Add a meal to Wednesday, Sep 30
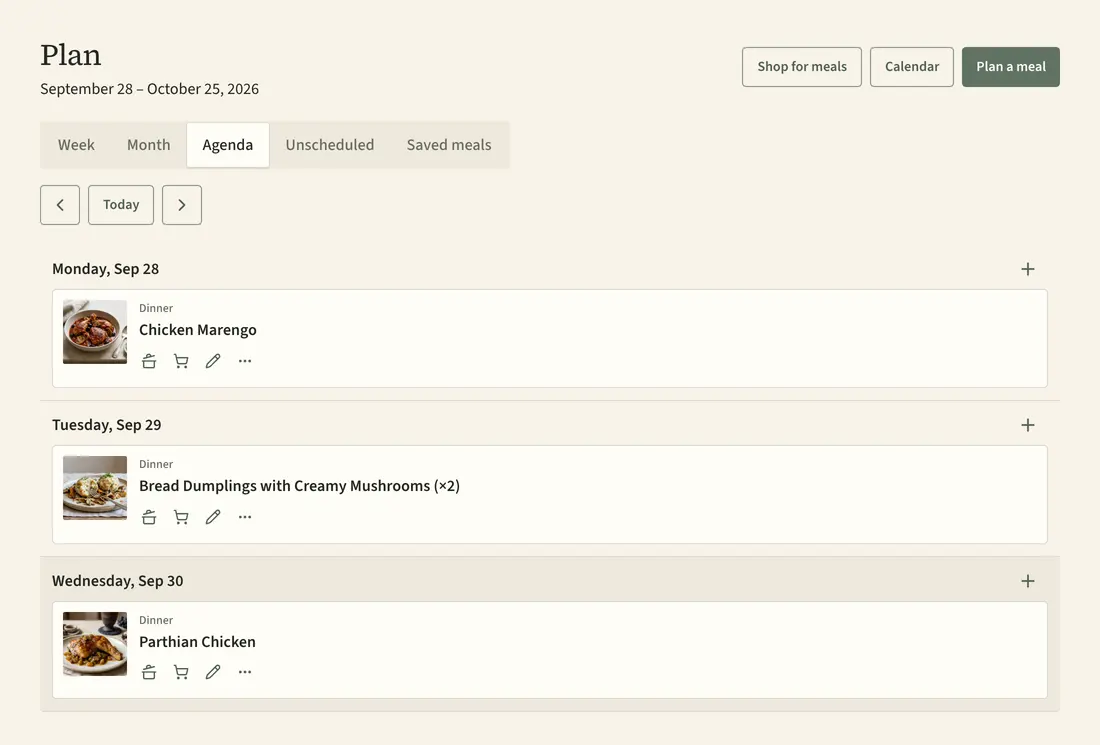This screenshot has height=745, width=1100. (x=1028, y=581)
